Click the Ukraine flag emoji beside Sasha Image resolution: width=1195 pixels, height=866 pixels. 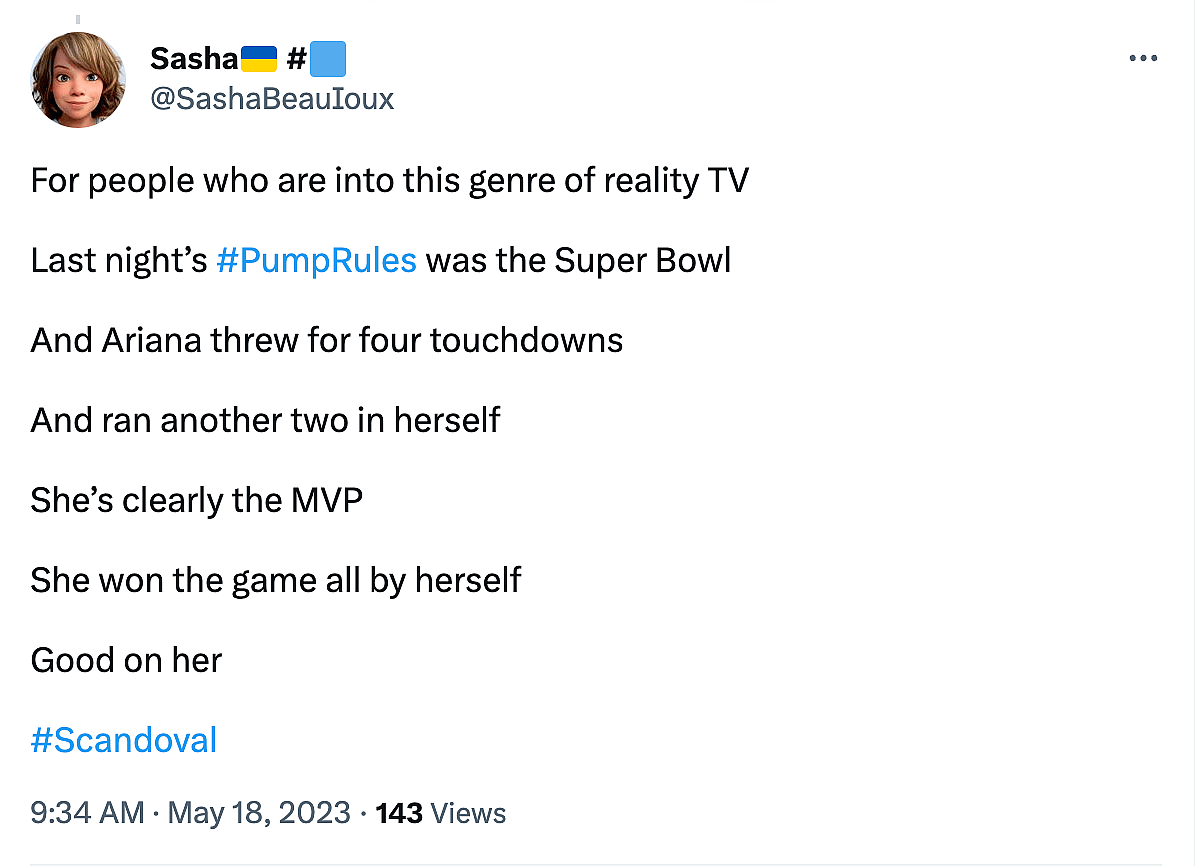(x=257, y=60)
